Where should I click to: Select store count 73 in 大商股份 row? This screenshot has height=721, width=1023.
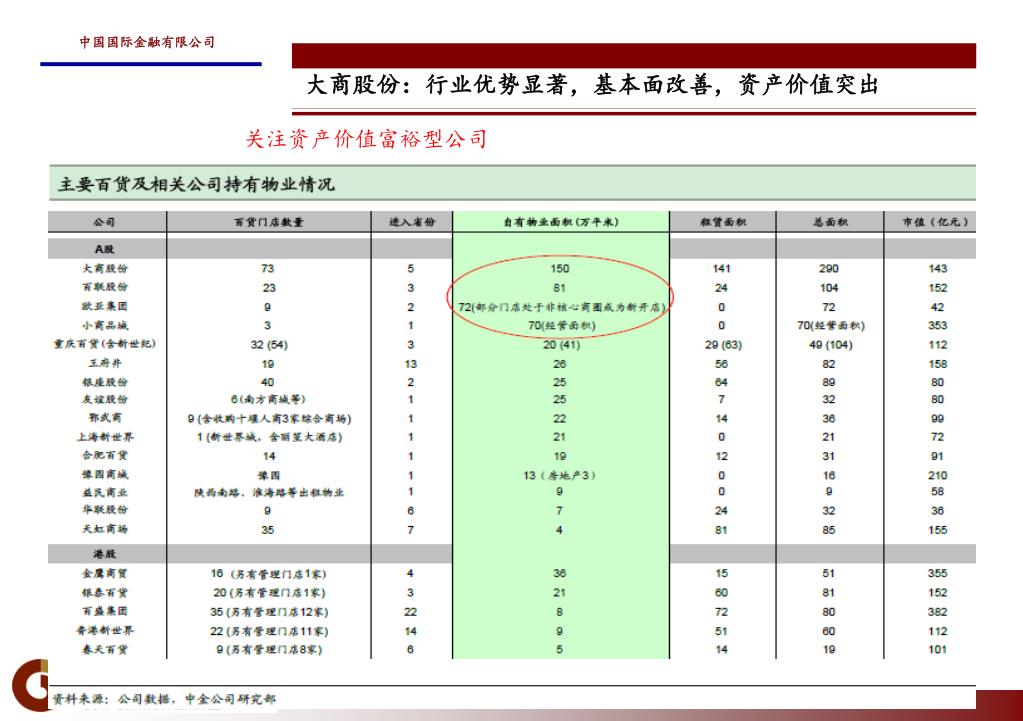267,268
